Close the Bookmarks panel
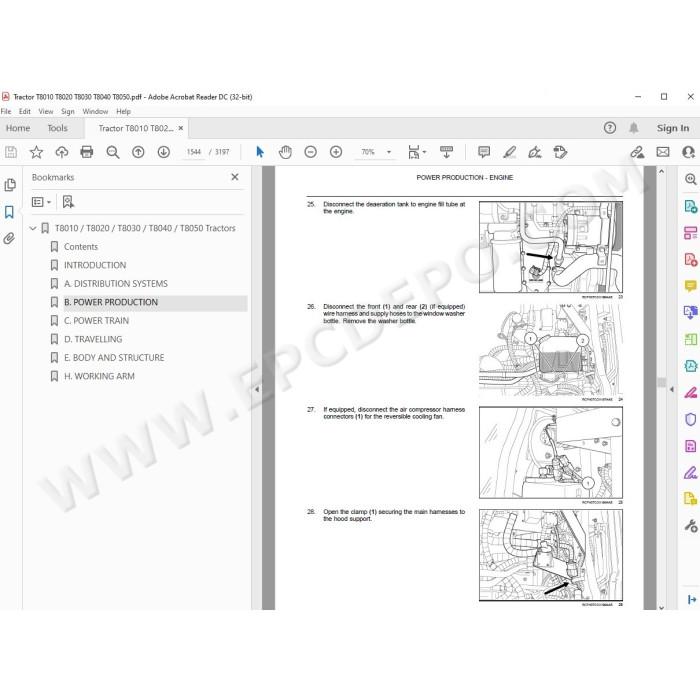The image size is (700, 700). pos(235,177)
